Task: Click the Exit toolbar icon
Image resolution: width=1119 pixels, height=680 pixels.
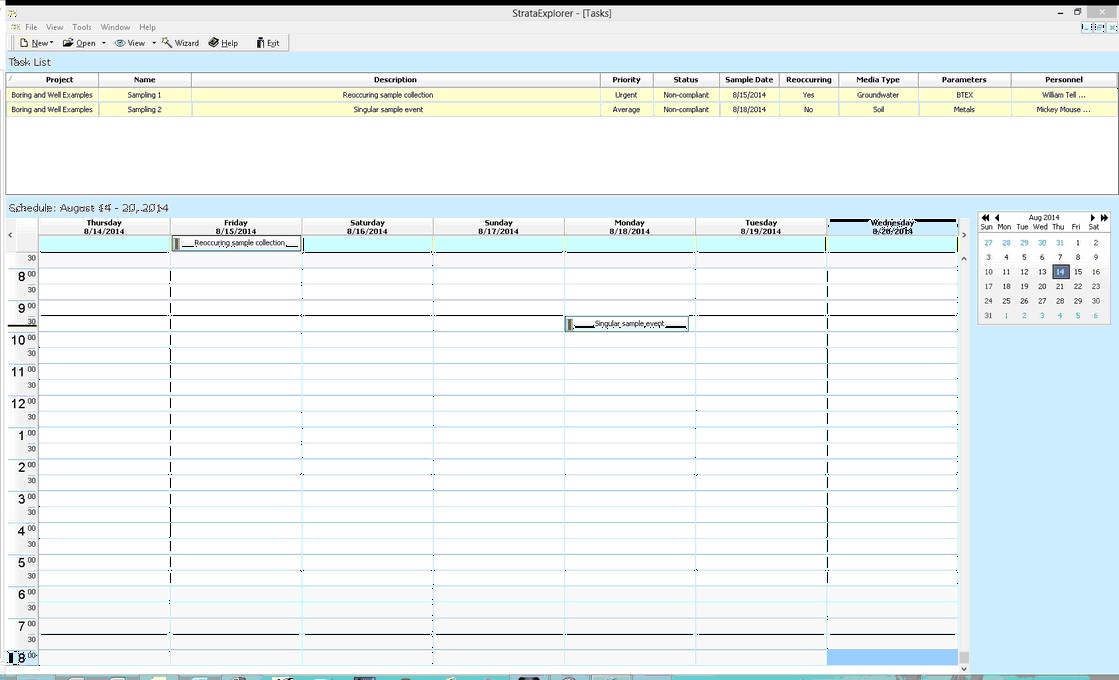Action: pos(261,43)
